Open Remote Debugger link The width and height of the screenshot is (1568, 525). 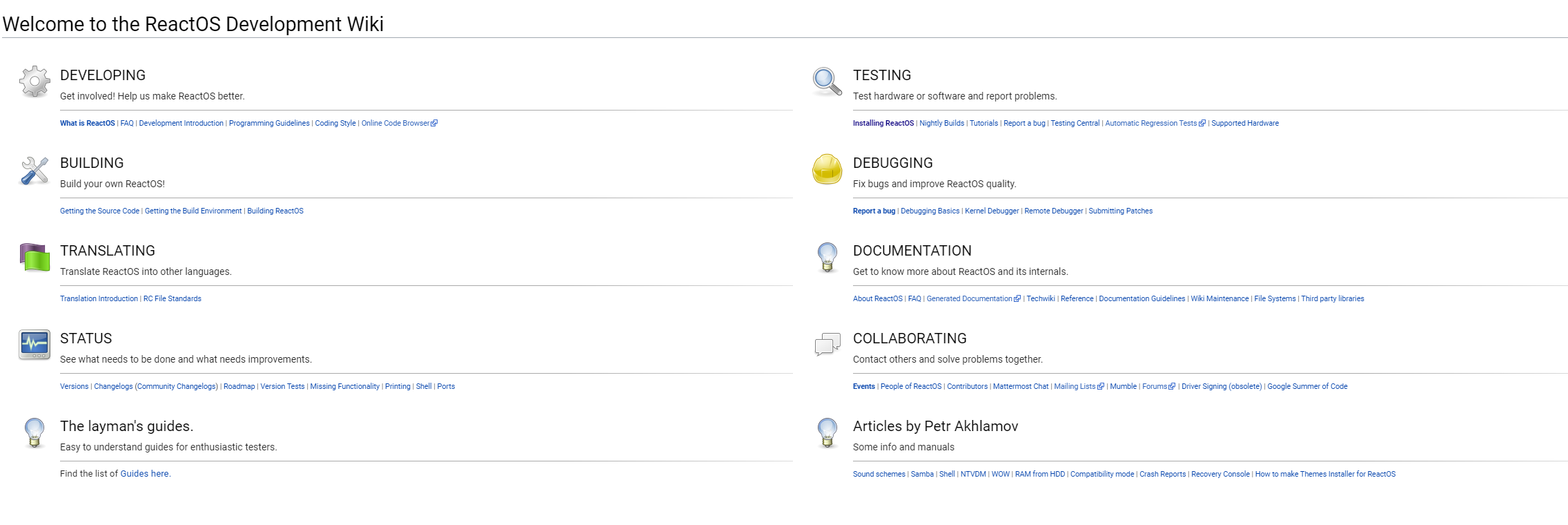(x=1054, y=211)
